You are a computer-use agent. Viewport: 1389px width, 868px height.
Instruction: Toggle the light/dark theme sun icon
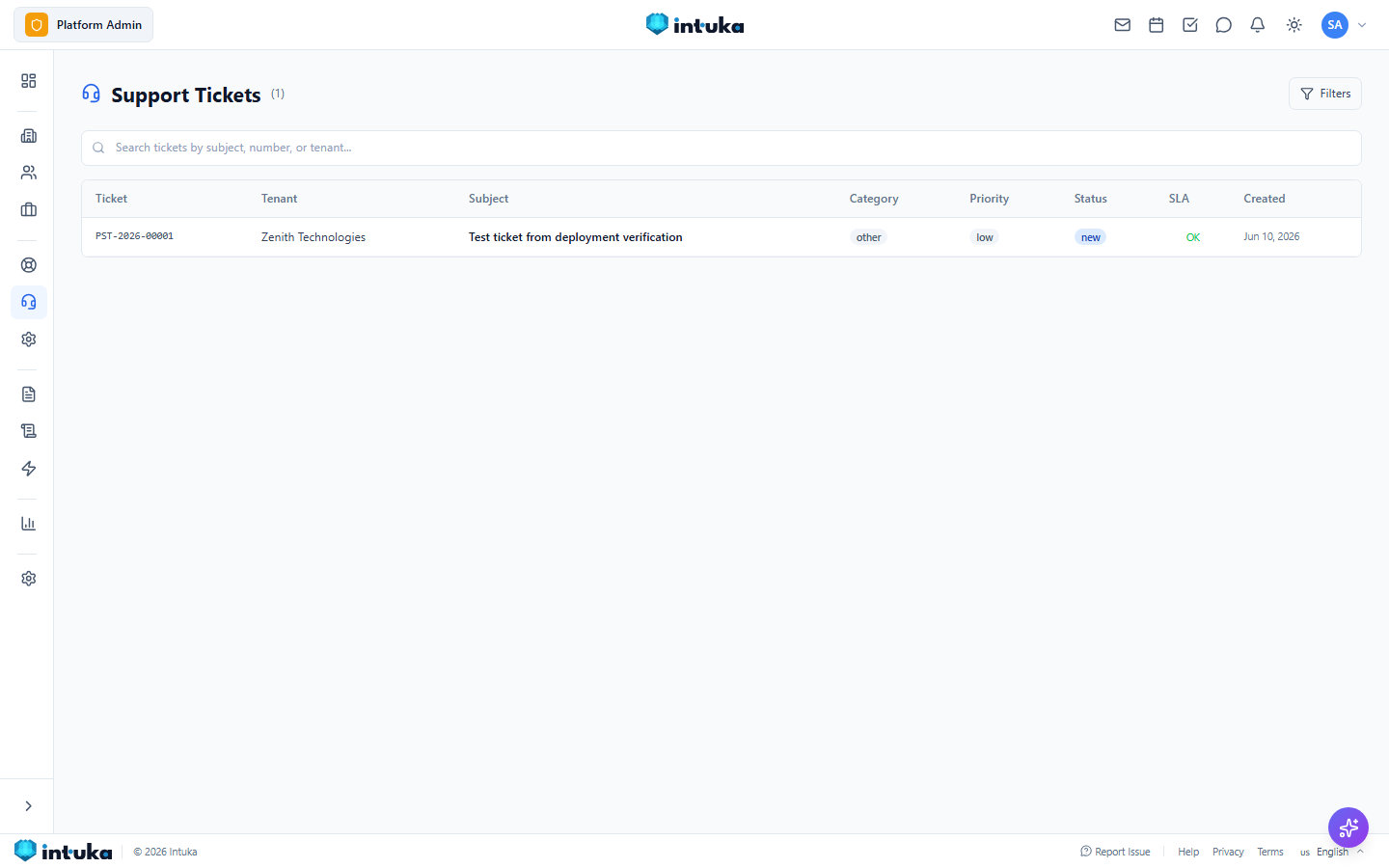[x=1294, y=25]
